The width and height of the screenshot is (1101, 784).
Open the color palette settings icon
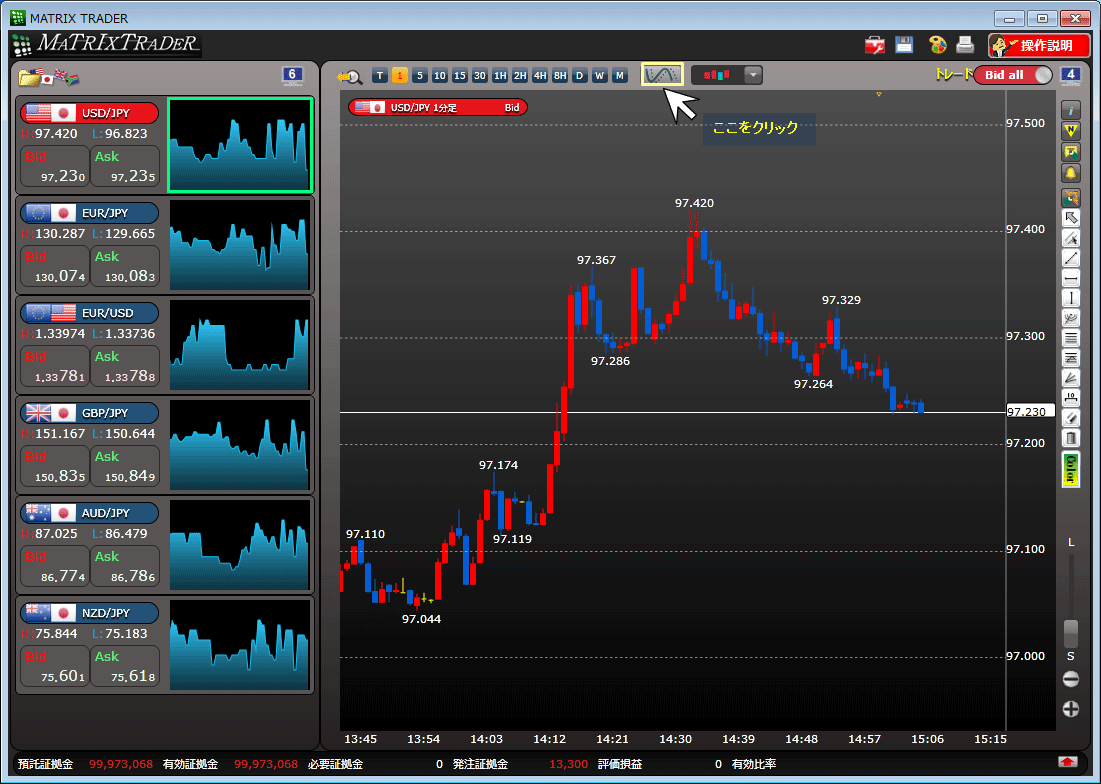tap(937, 45)
